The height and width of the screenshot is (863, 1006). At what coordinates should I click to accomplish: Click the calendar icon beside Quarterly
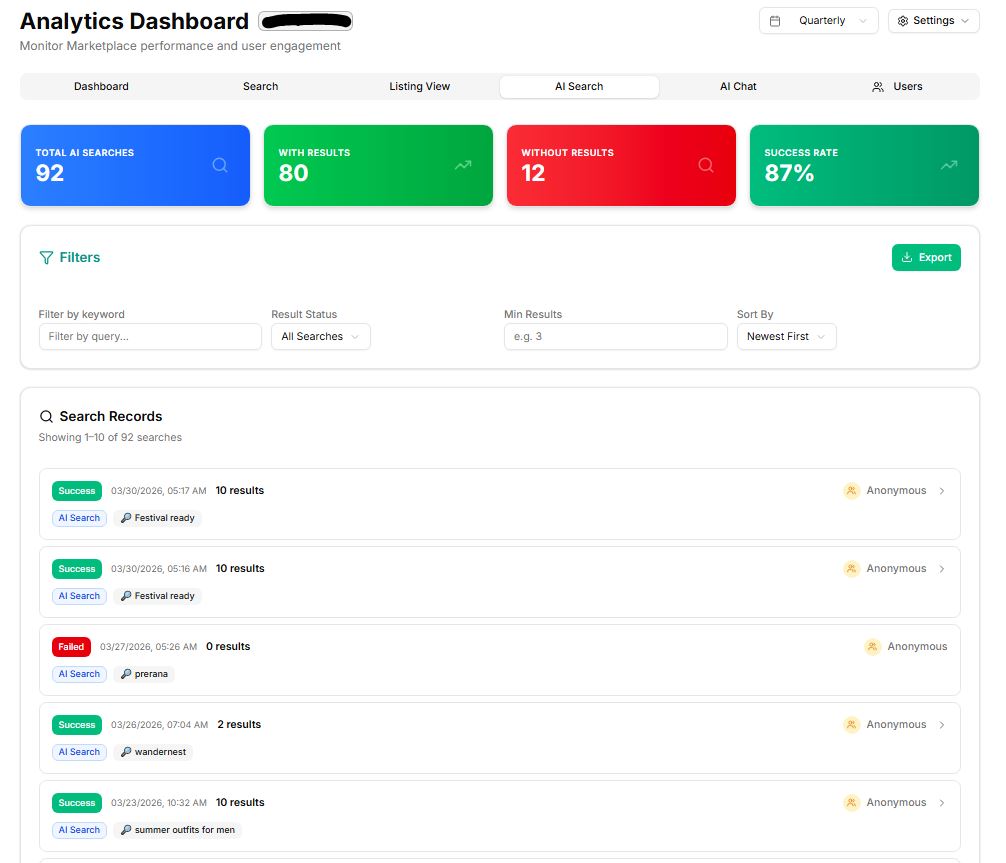775,21
